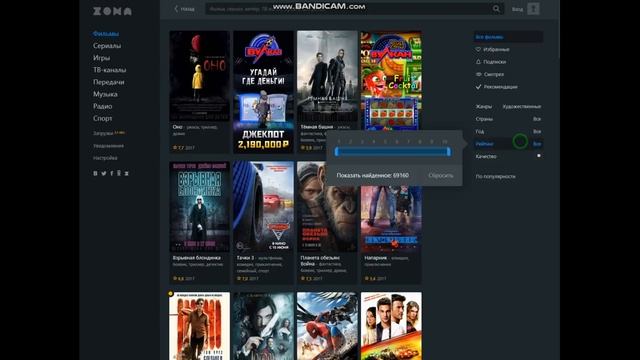Click Тачки 3 title text
640x360 pixels.
(245, 258)
